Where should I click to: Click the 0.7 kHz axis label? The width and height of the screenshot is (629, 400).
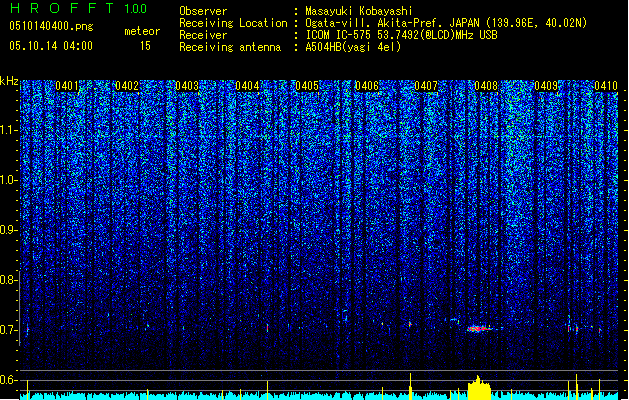coord(8,330)
